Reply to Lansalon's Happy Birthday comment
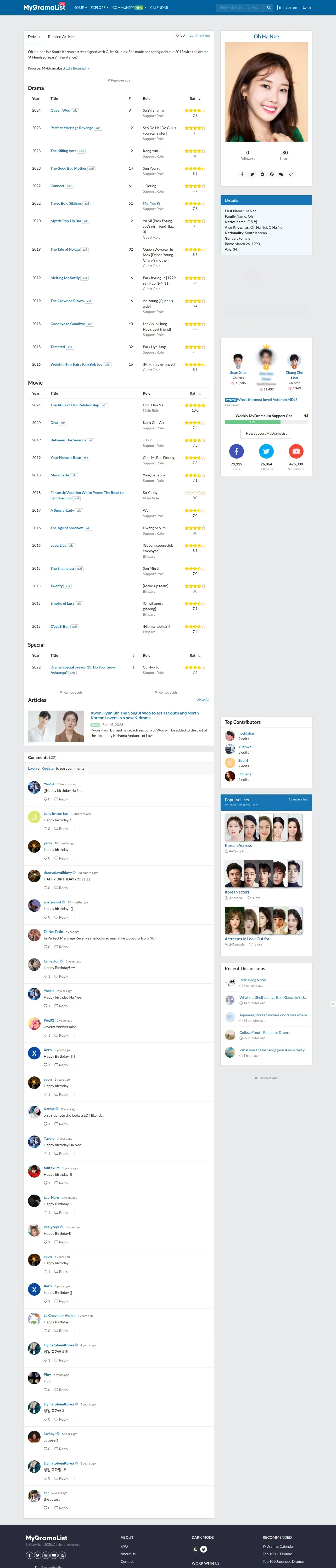This screenshot has height=1568, width=336. (61, 976)
